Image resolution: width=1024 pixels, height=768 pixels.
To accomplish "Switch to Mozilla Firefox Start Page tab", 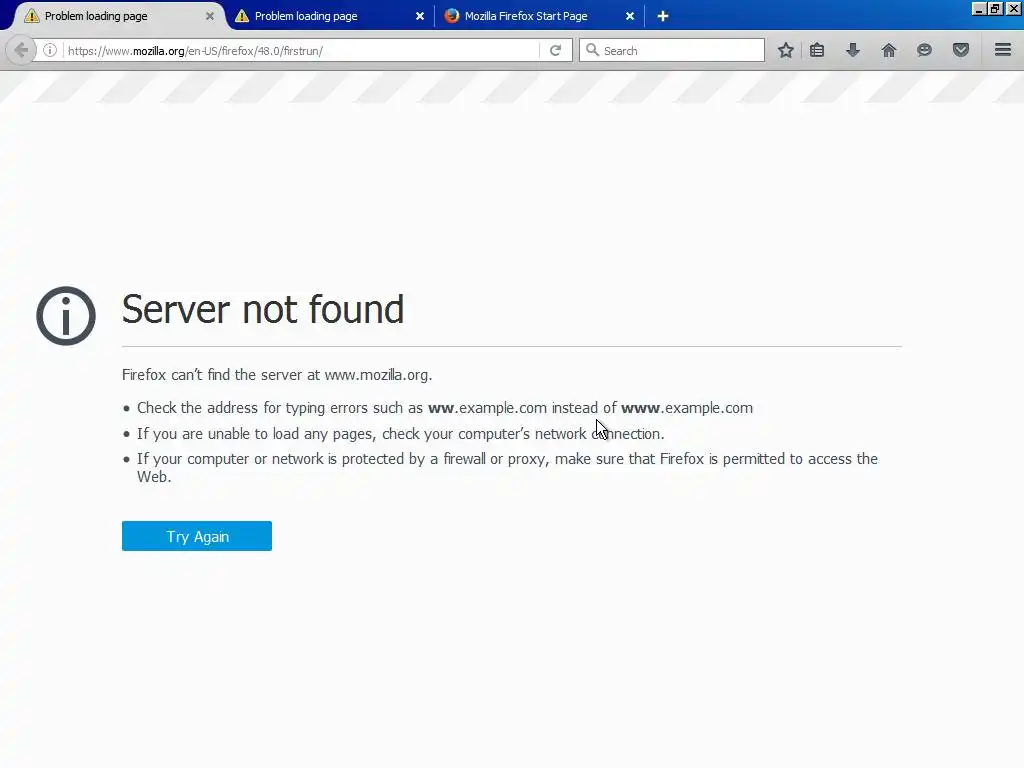I will pyautogui.click(x=539, y=16).
